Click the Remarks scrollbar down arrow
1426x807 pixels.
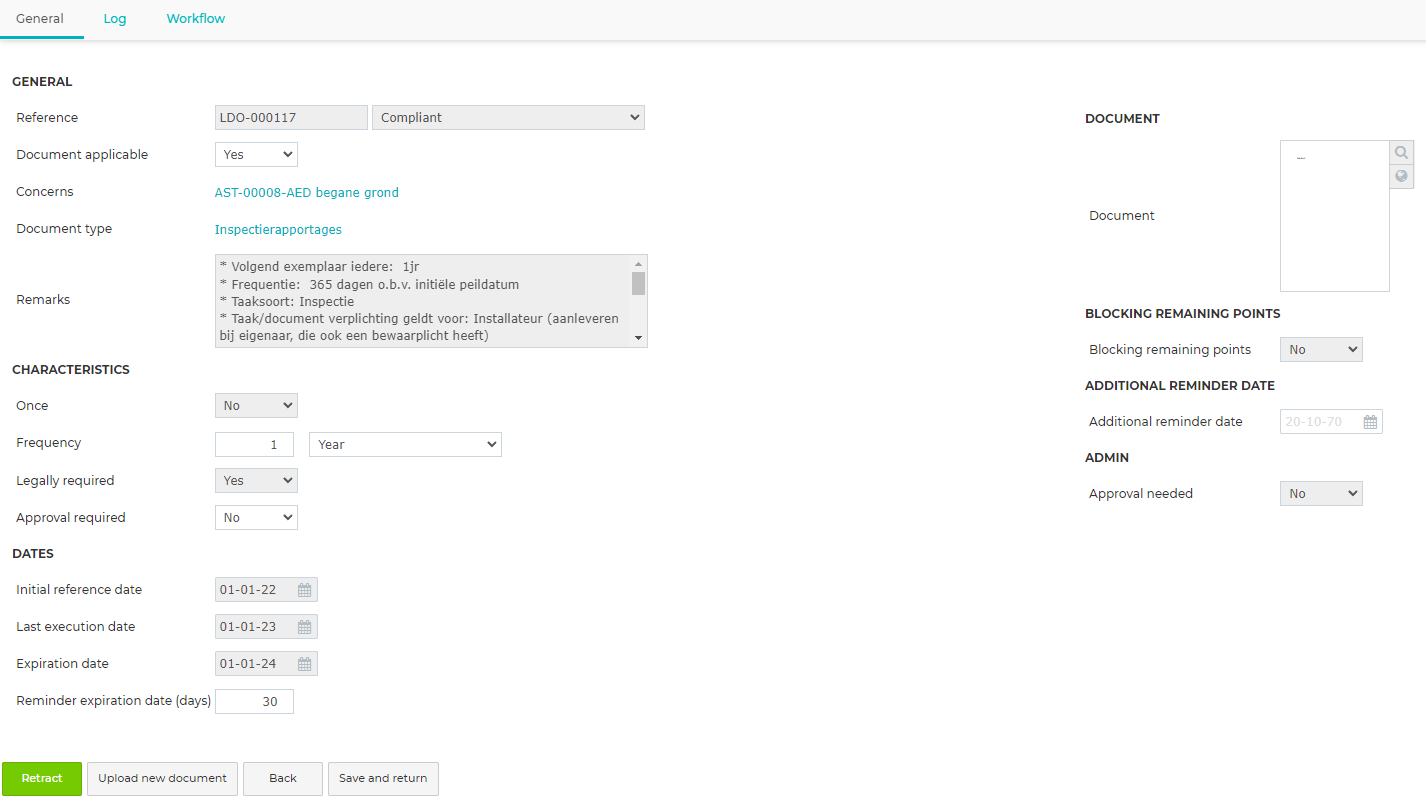click(x=639, y=339)
